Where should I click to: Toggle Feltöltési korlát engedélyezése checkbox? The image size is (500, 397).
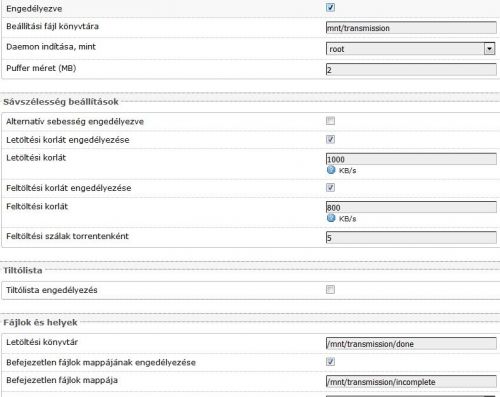(x=330, y=187)
